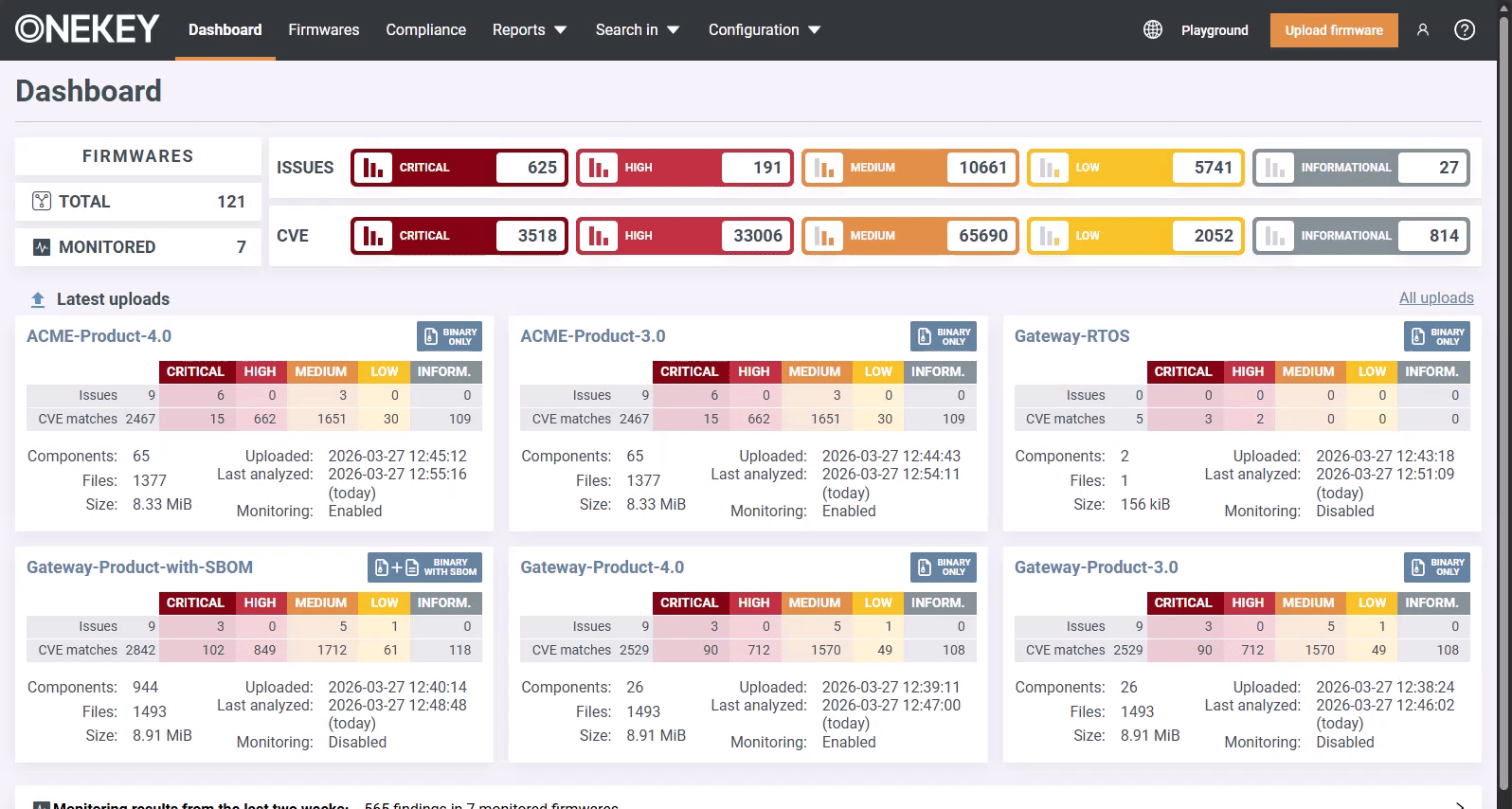Click the High CVE badge showing 33006

(x=684, y=236)
